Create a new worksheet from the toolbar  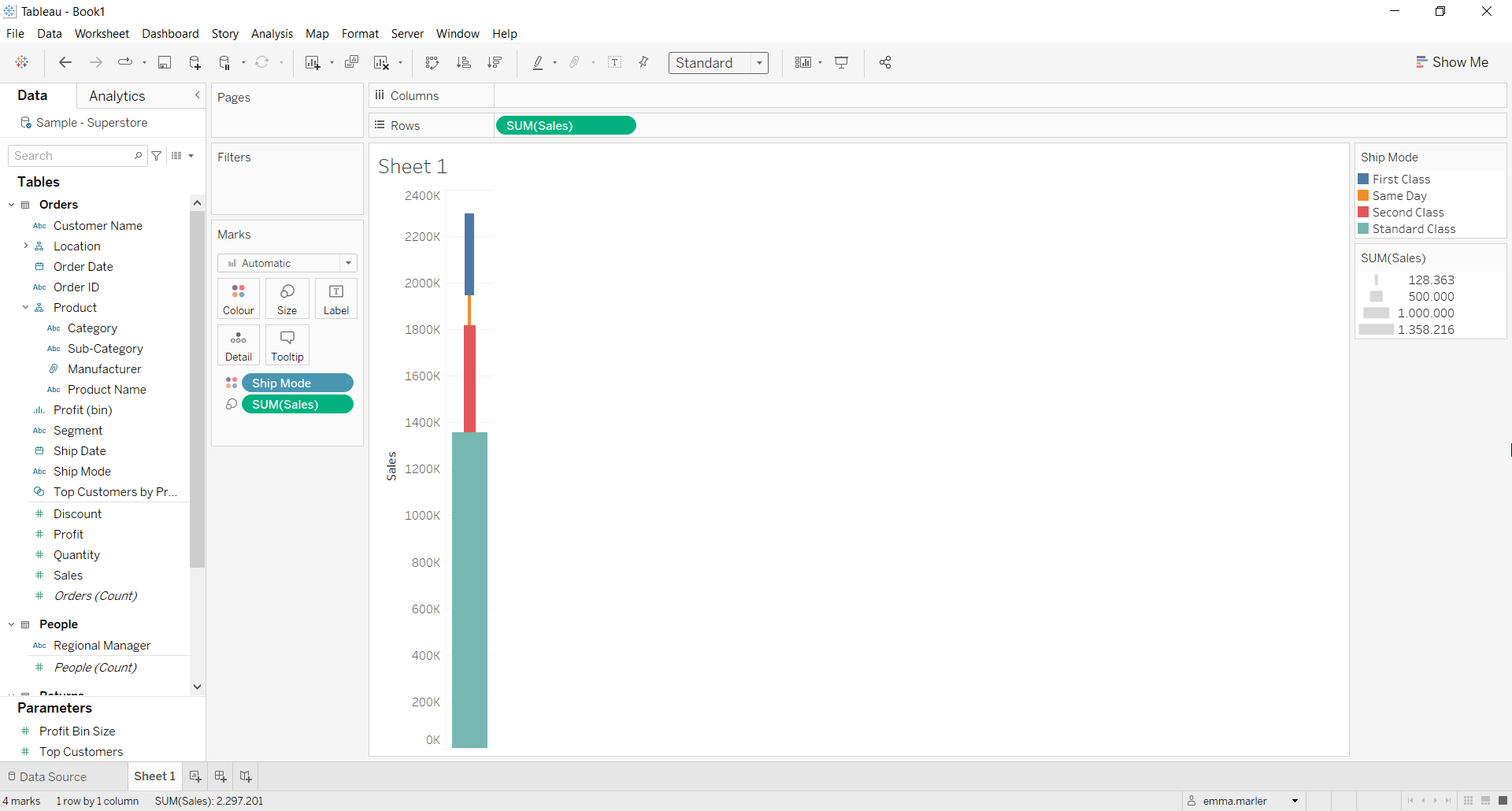[313, 62]
